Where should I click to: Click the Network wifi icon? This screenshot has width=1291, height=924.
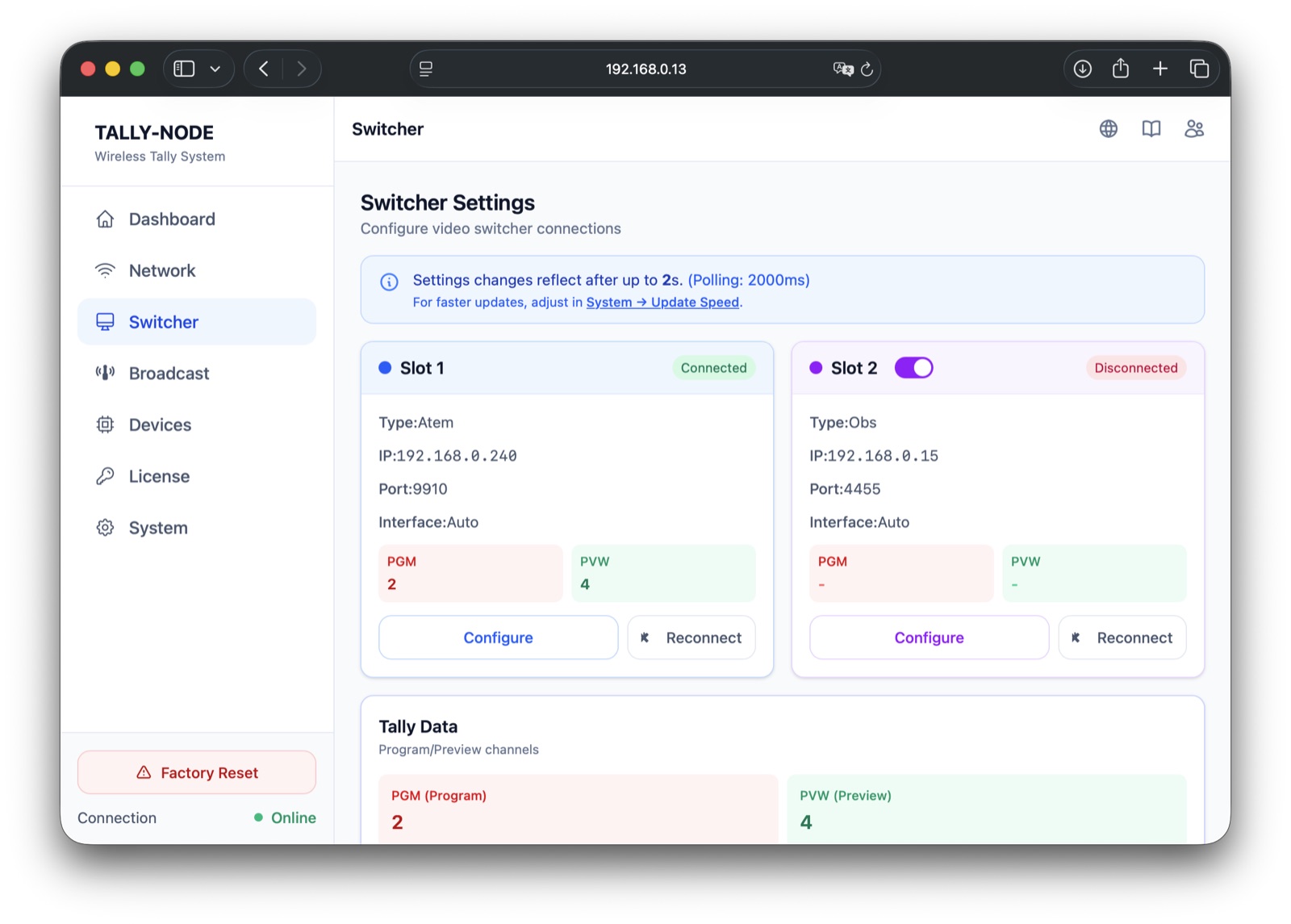[105, 270]
